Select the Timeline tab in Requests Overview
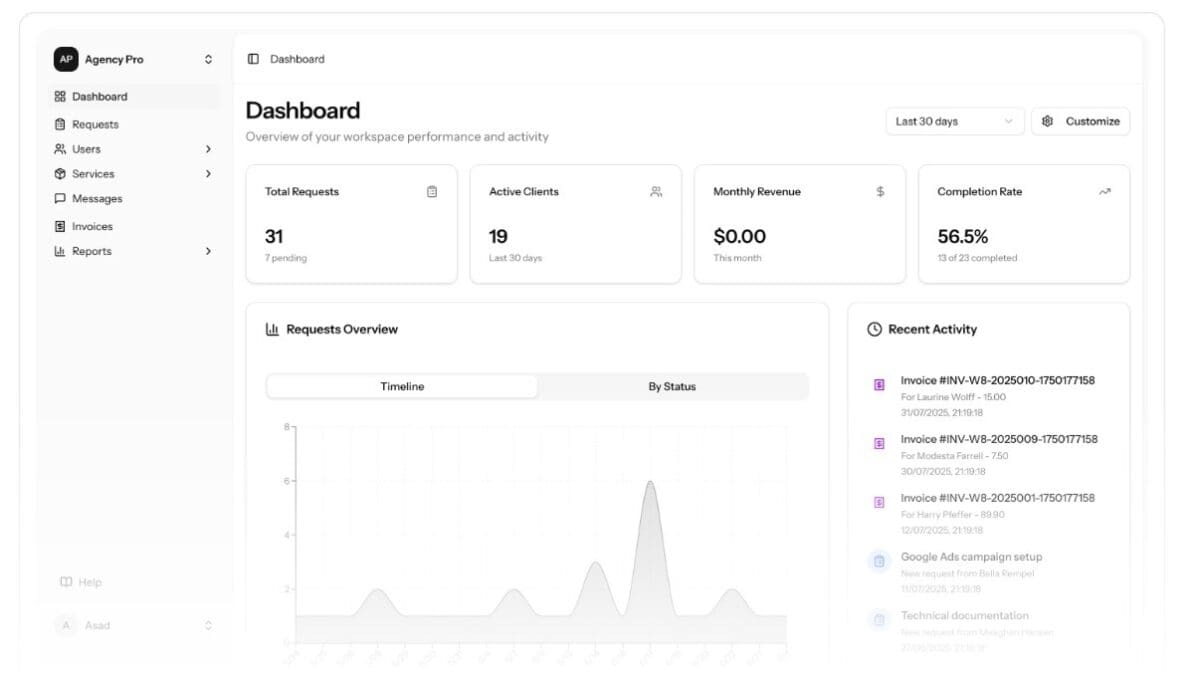The image size is (1200, 688). pos(404,386)
